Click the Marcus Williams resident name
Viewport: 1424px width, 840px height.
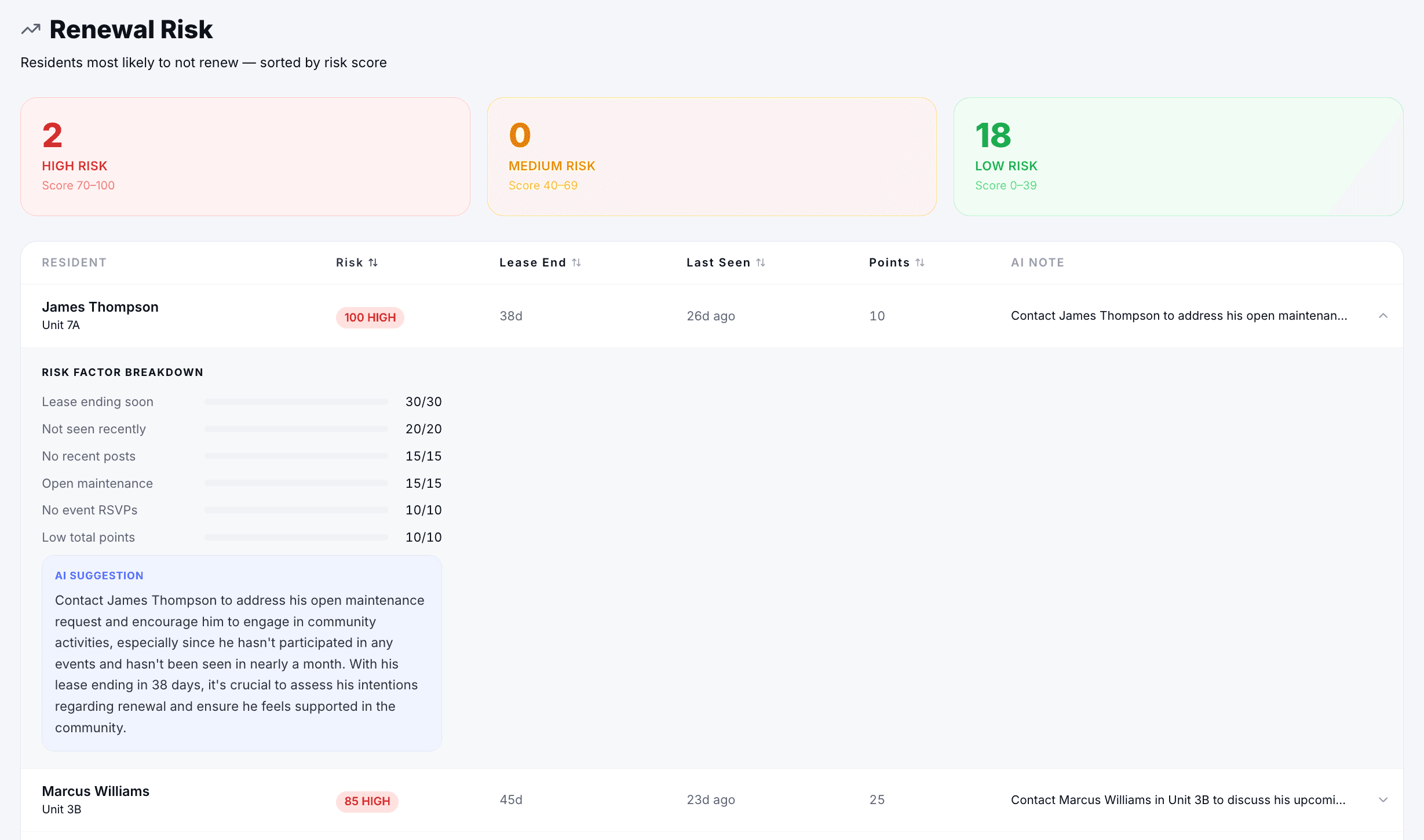[96, 791]
